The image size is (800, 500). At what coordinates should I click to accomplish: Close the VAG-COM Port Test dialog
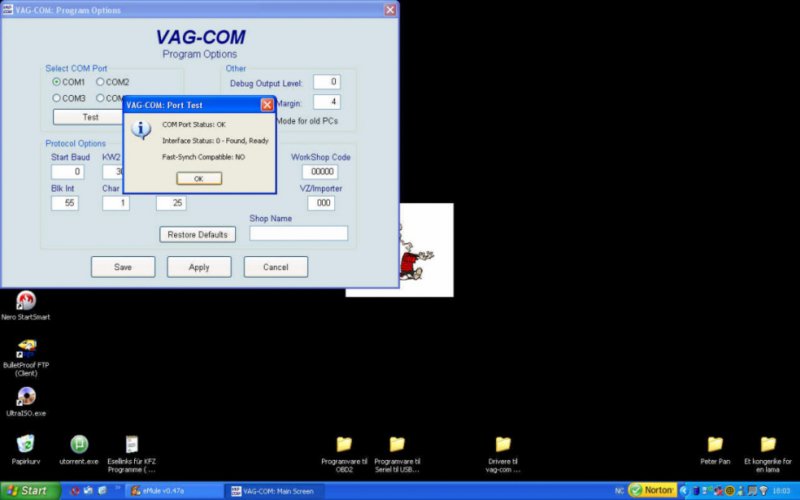click(x=267, y=105)
